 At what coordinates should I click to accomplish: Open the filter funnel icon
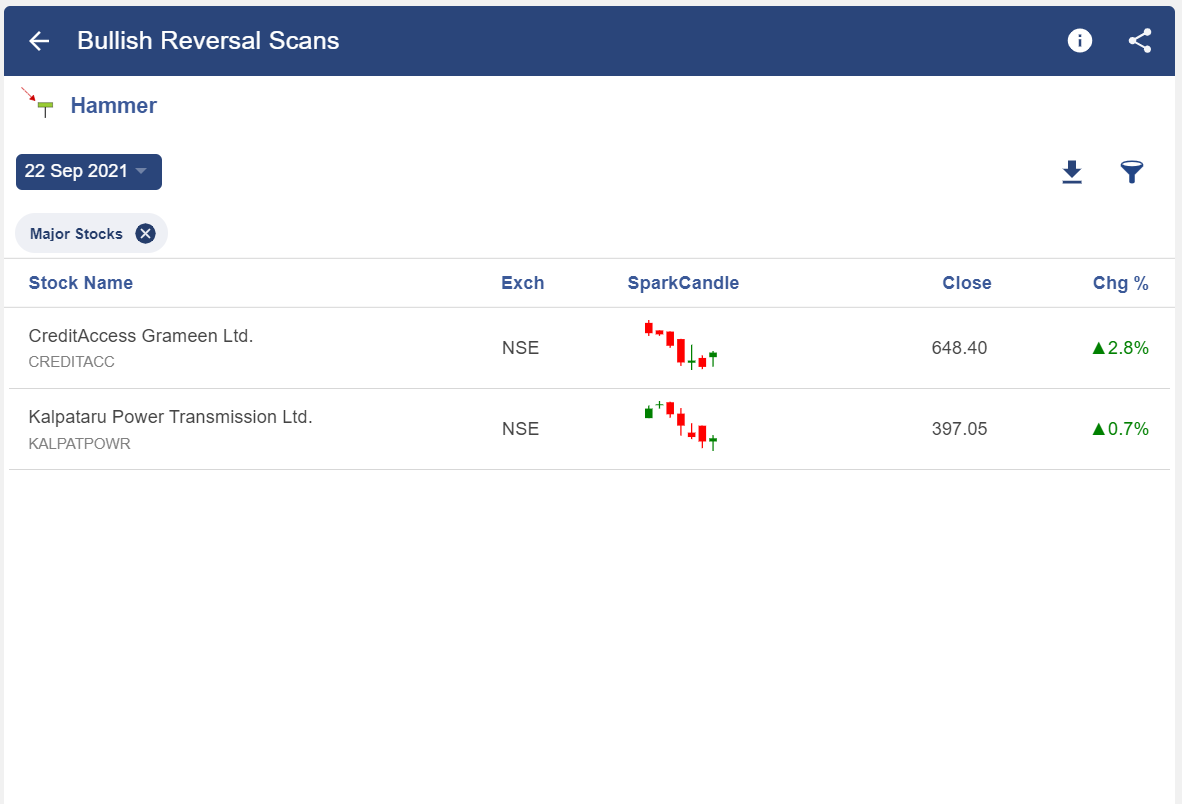click(x=1131, y=172)
